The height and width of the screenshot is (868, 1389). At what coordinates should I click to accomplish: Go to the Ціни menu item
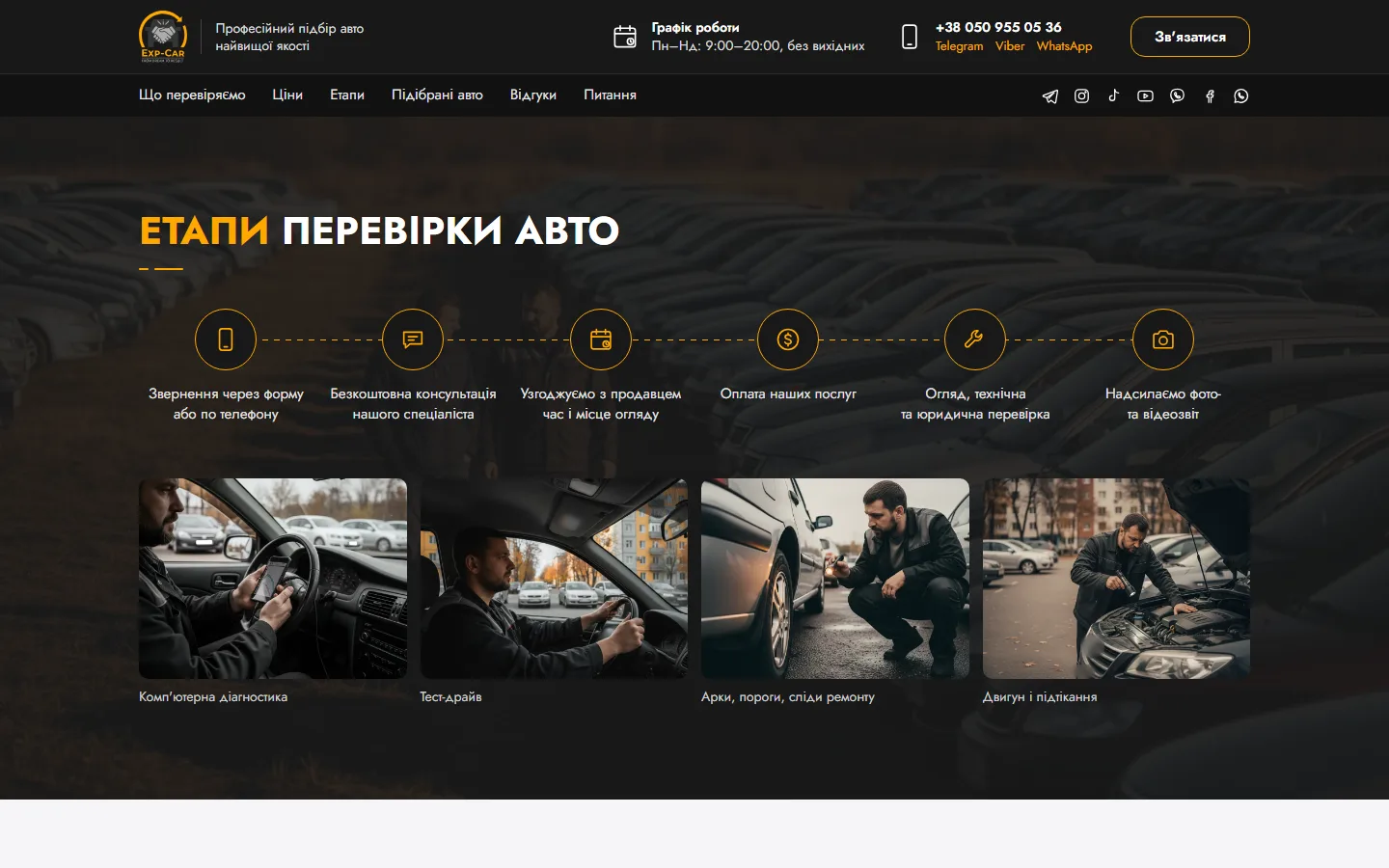click(287, 95)
